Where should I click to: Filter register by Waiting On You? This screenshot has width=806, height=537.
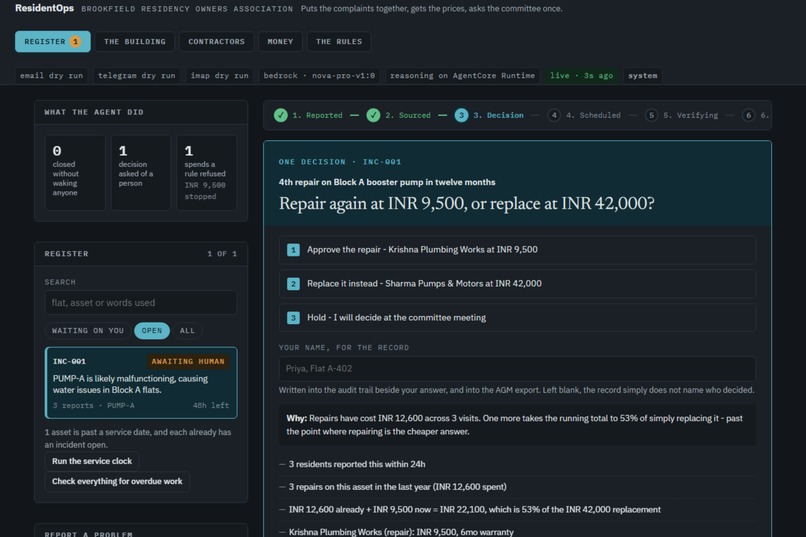coord(88,330)
